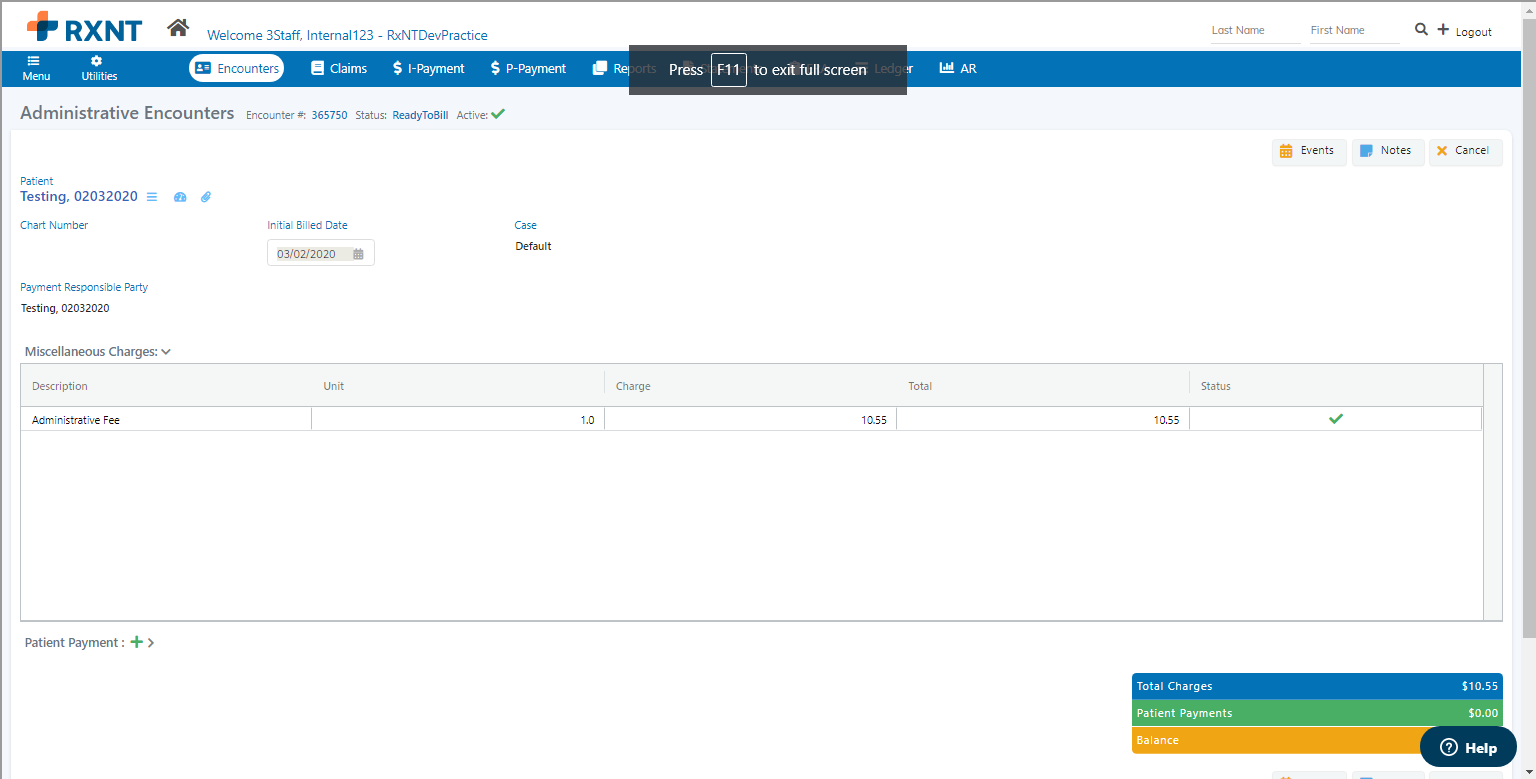Open the Claims tab
Screen dimensions: 1536x779
(339, 68)
